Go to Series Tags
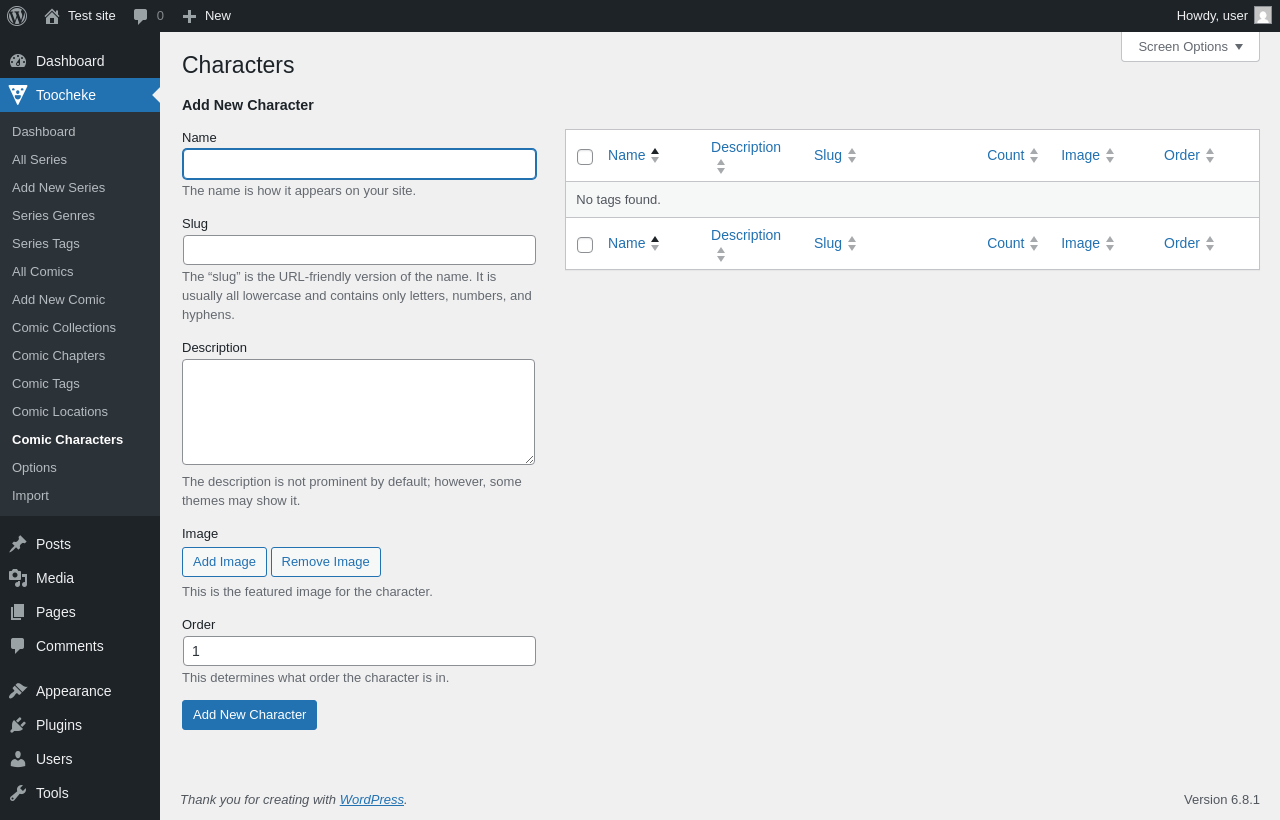The width and height of the screenshot is (1280, 820). (46, 243)
